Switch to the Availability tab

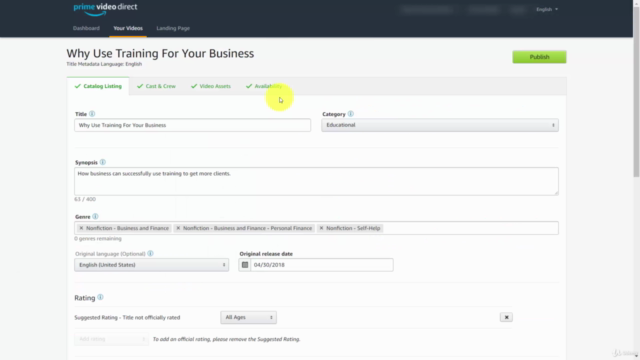tap(264, 86)
